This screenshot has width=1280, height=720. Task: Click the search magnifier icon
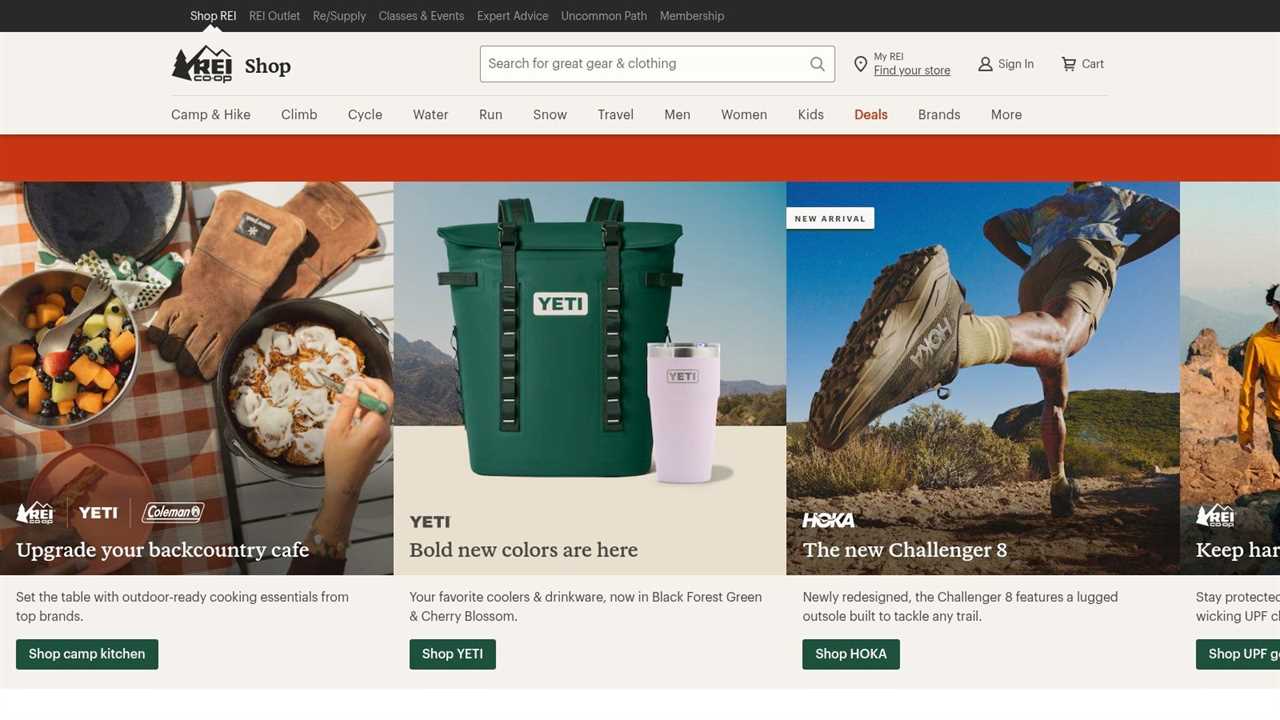tap(817, 64)
